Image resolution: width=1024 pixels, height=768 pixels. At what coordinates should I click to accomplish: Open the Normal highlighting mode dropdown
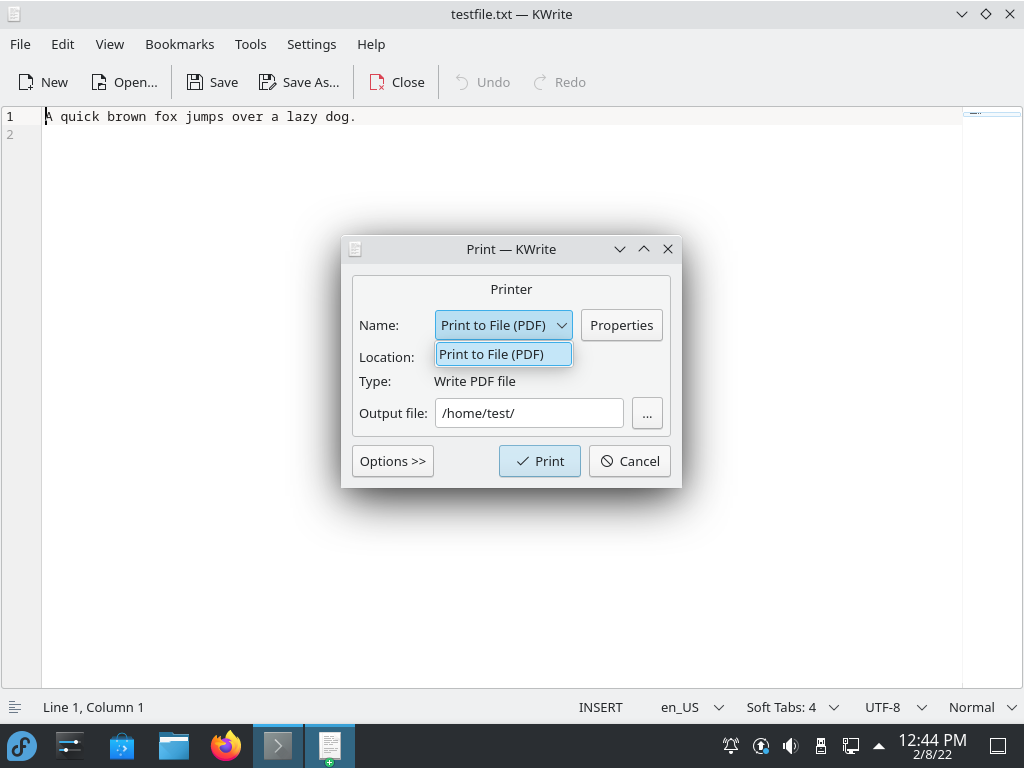[982, 707]
